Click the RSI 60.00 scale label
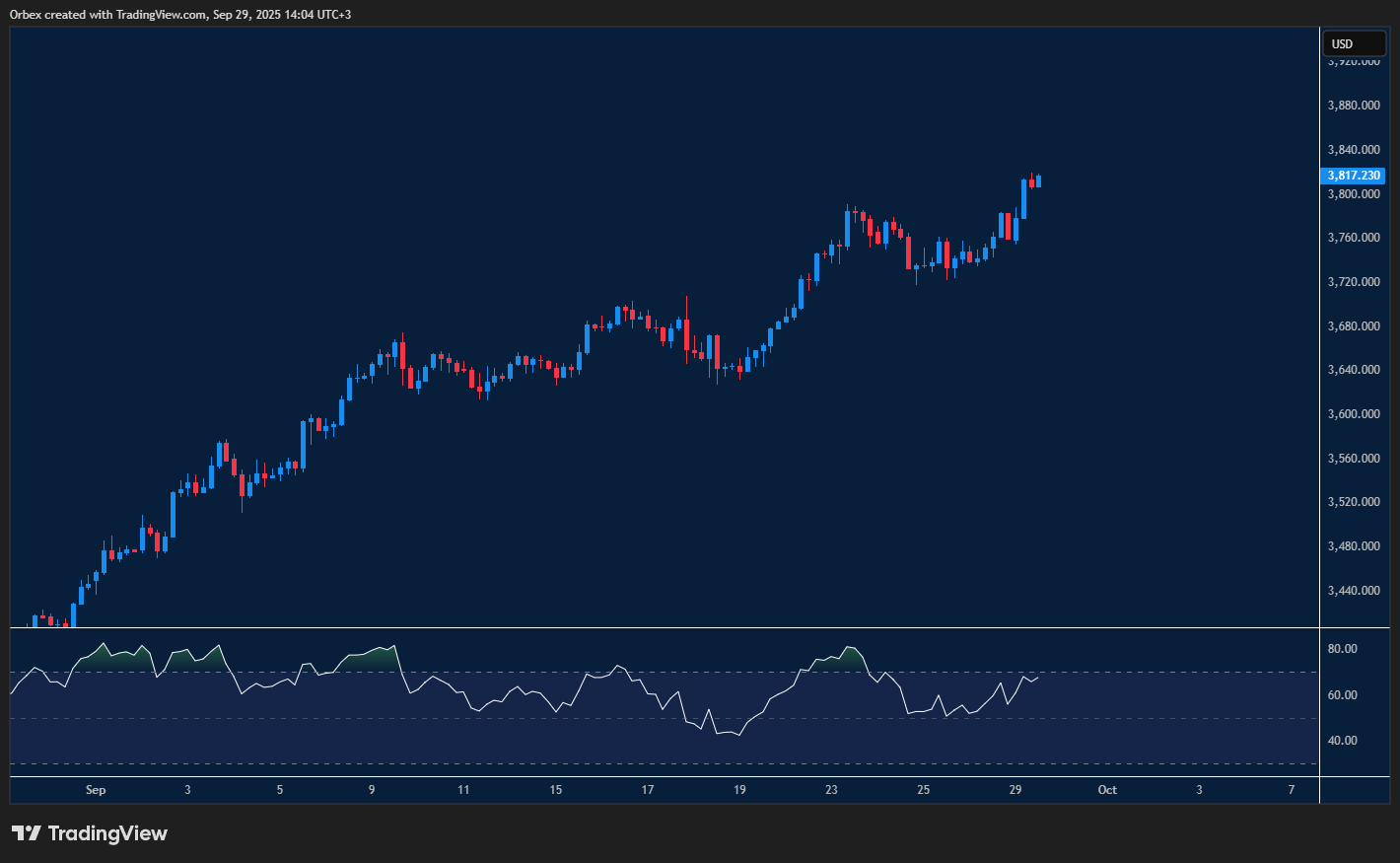 click(x=1342, y=695)
